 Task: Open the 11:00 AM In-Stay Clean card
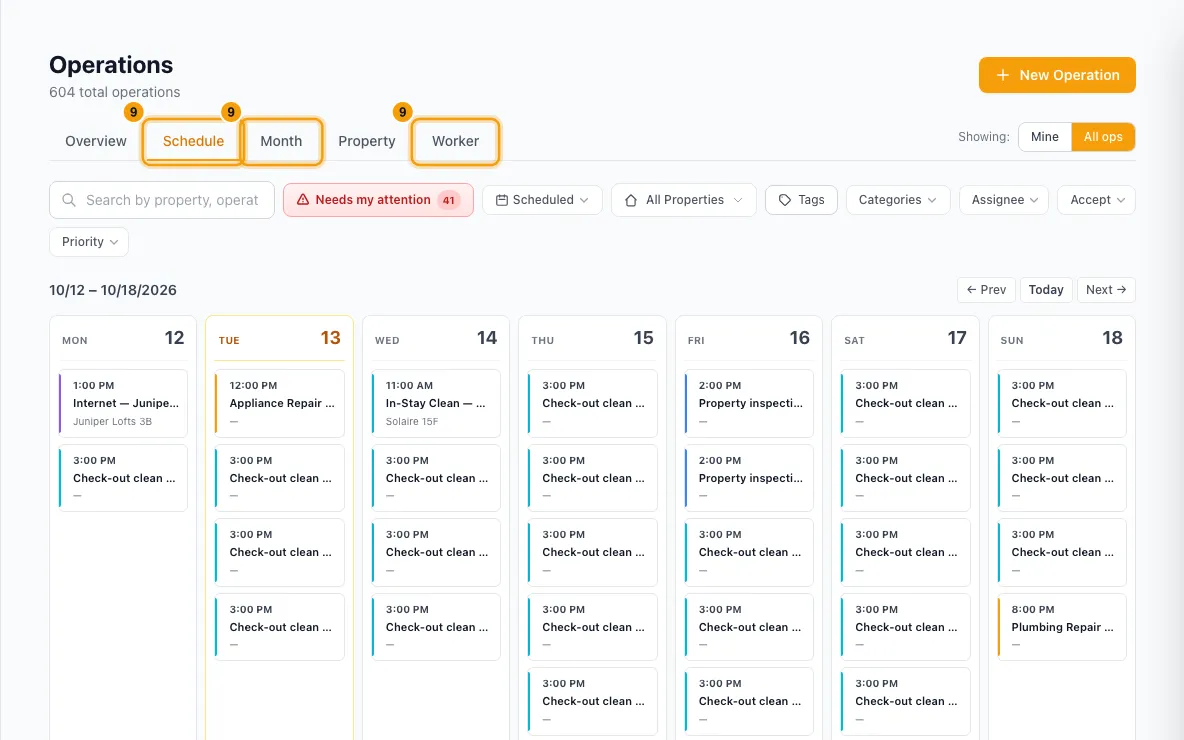coord(436,403)
